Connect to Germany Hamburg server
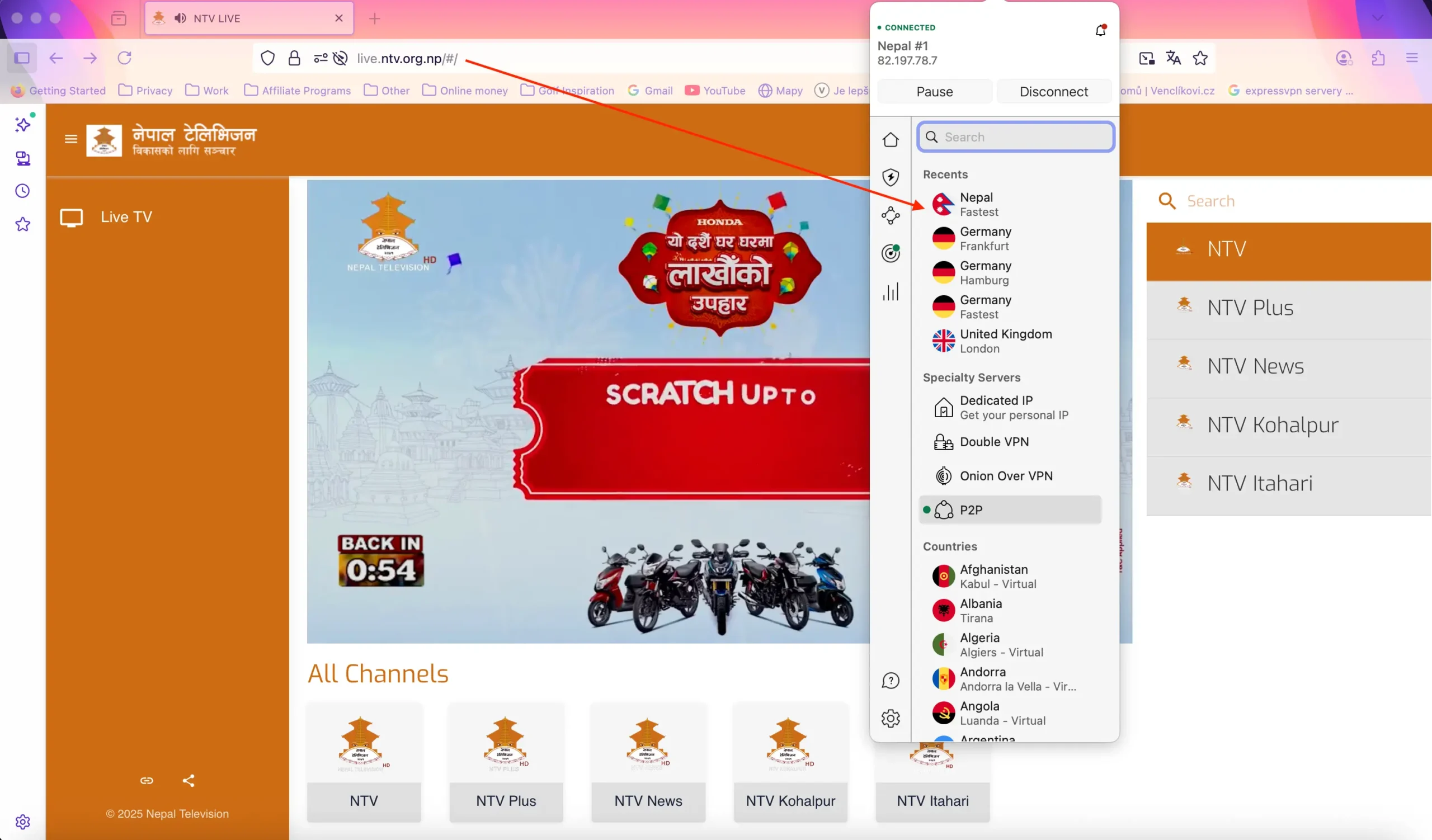The image size is (1432, 840). pyautogui.click(x=1010, y=272)
